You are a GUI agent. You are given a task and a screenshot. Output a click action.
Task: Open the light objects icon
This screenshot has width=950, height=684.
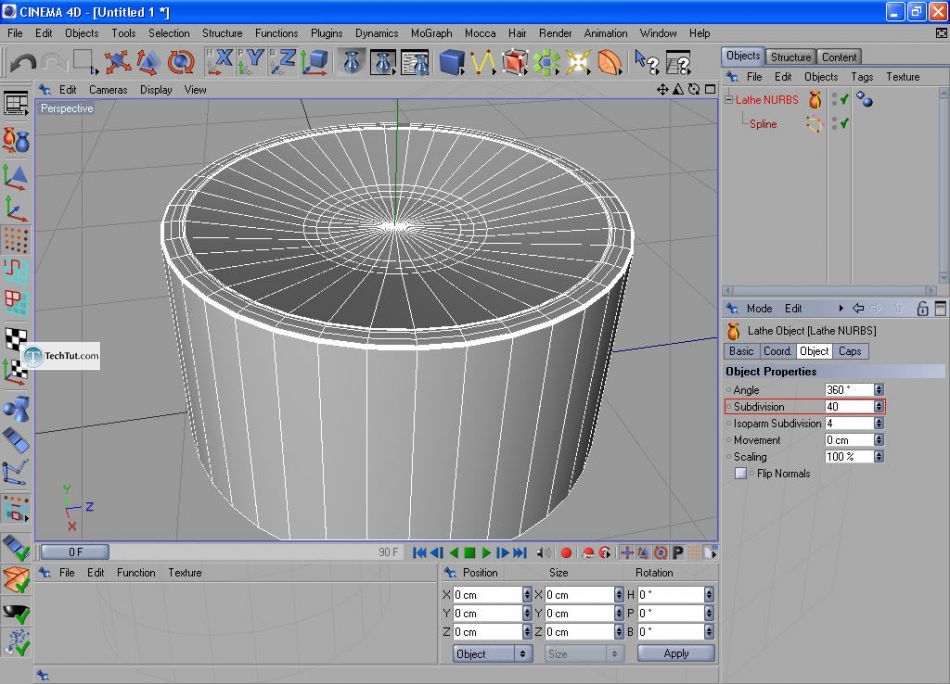click(x=577, y=62)
